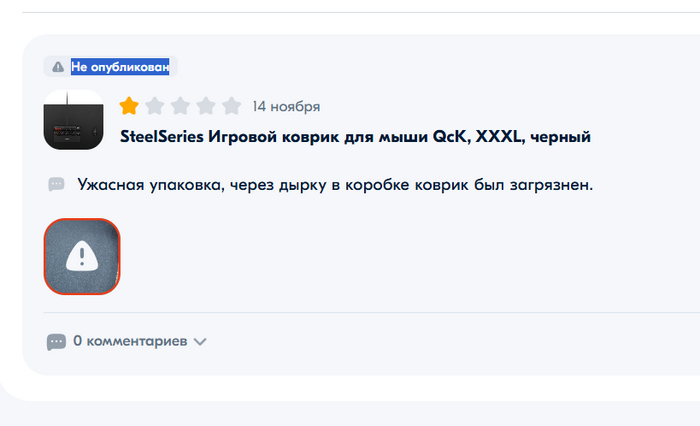The width and height of the screenshot is (700, 426).
Task: Open the SteelSeries mouse pad product thumbnail
Action: pyautogui.click(x=74, y=121)
